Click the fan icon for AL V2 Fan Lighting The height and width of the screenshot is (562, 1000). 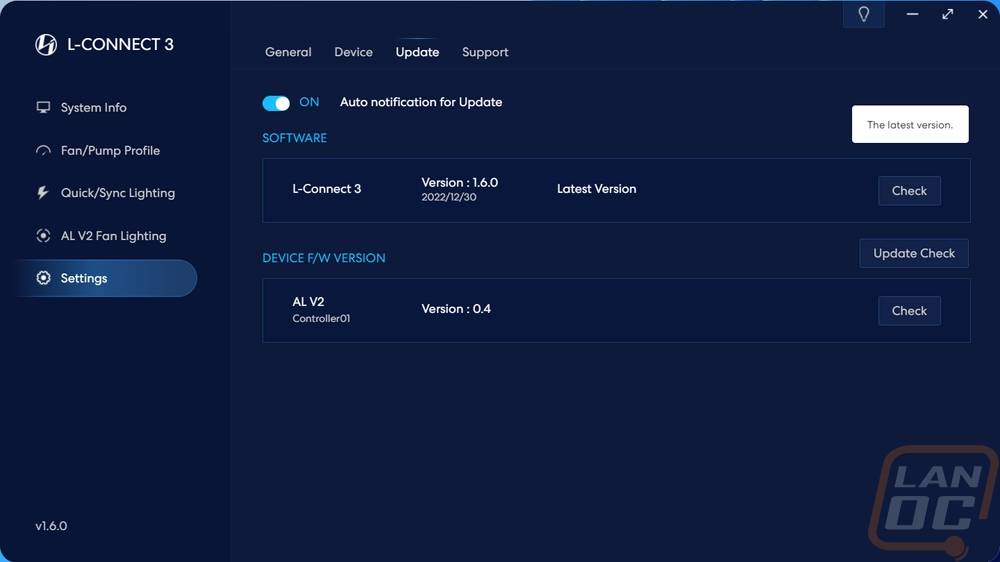pyautogui.click(x=43, y=236)
